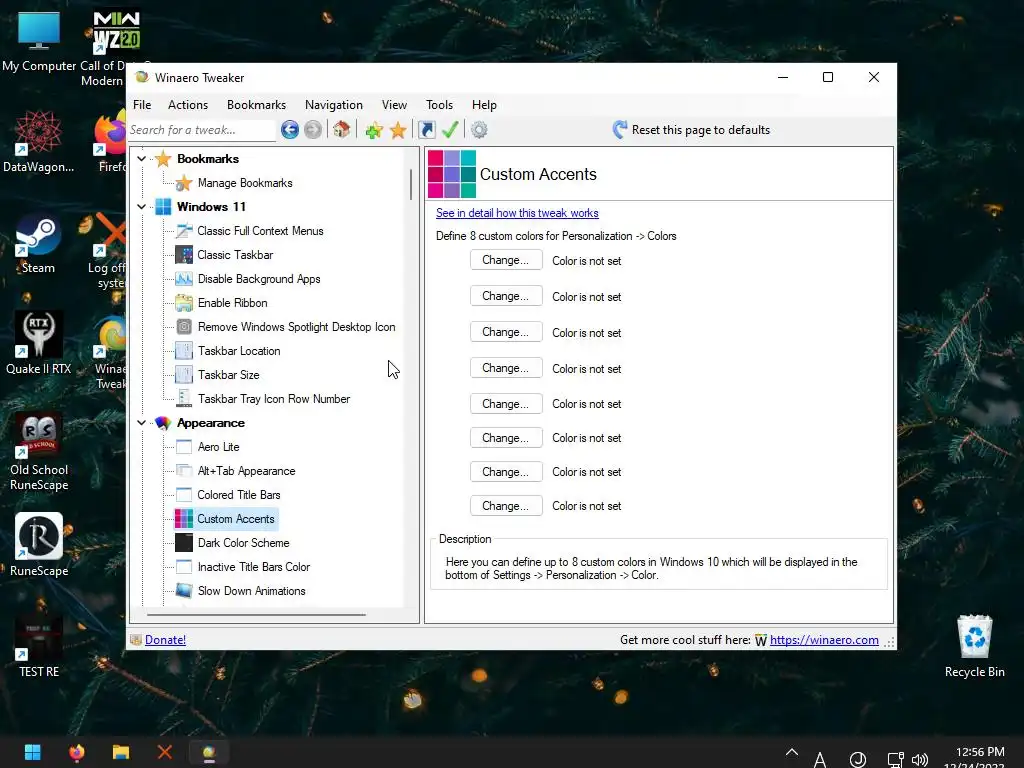Click the volume icon in system tray
This screenshot has width=1024, height=768.
[920, 760]
